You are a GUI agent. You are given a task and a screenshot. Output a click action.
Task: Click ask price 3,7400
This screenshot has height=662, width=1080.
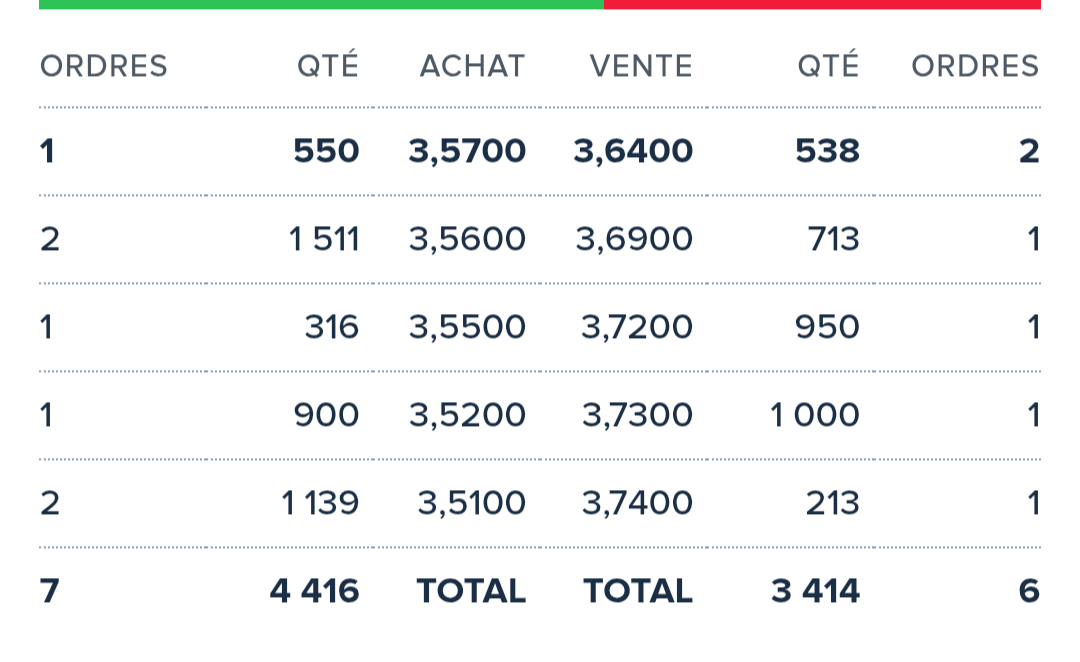[x=637, y=504]
